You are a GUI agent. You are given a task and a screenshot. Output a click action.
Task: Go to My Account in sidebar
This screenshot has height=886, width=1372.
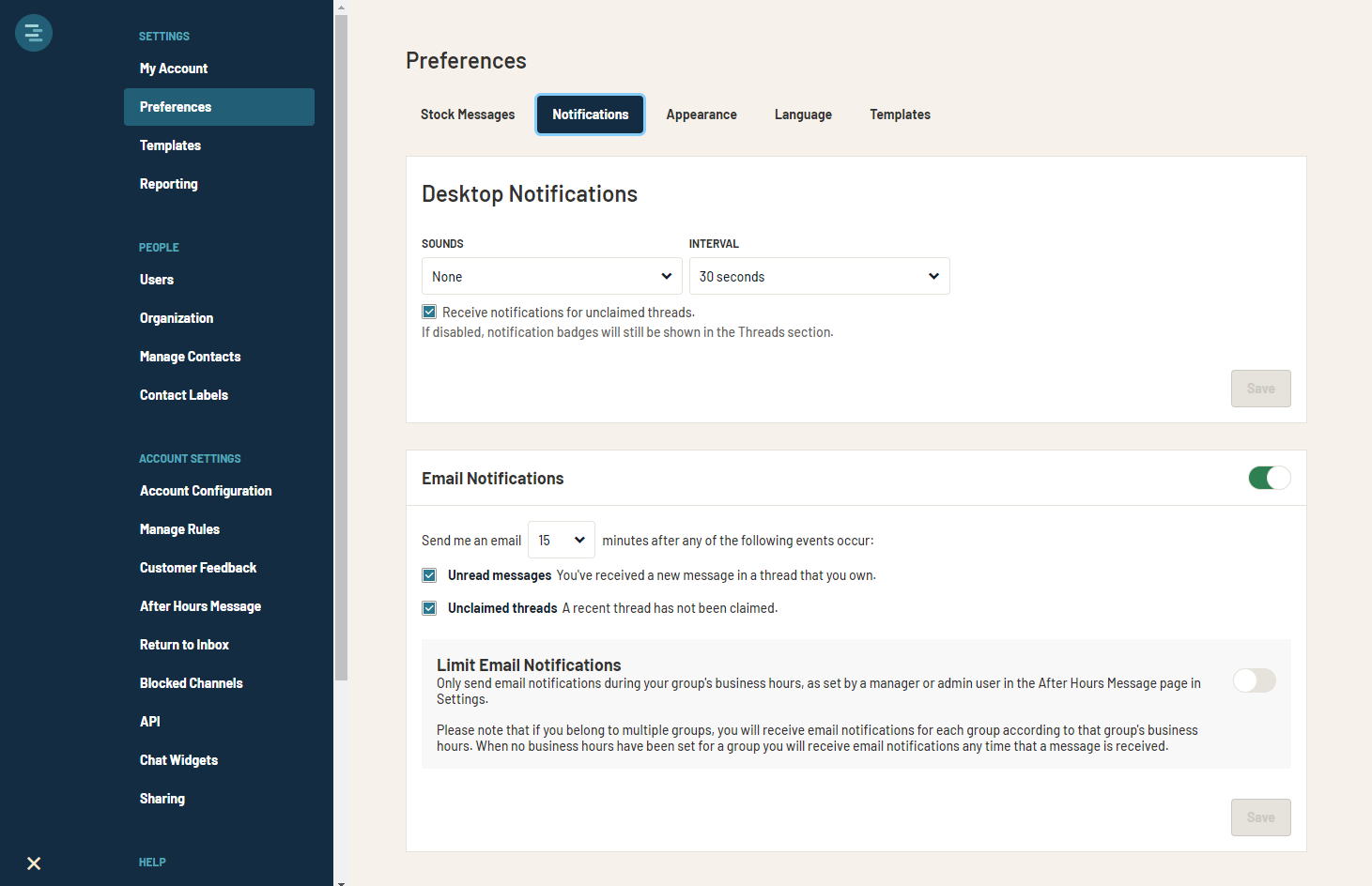pos(174,69)
